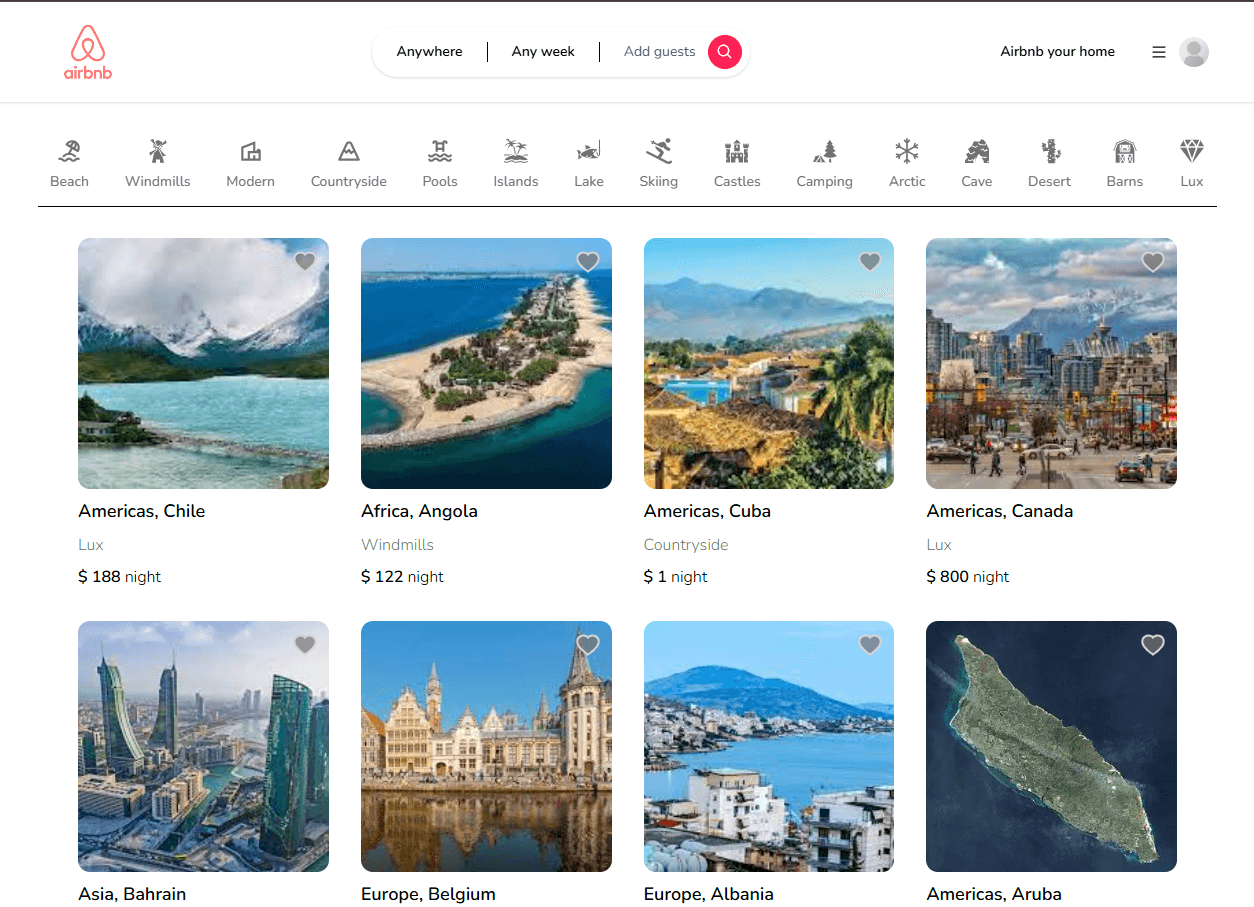The width and height of the screenshot is (1254, 907).
Task: Open the Lux diamond category
Action: coord(1191,152)
